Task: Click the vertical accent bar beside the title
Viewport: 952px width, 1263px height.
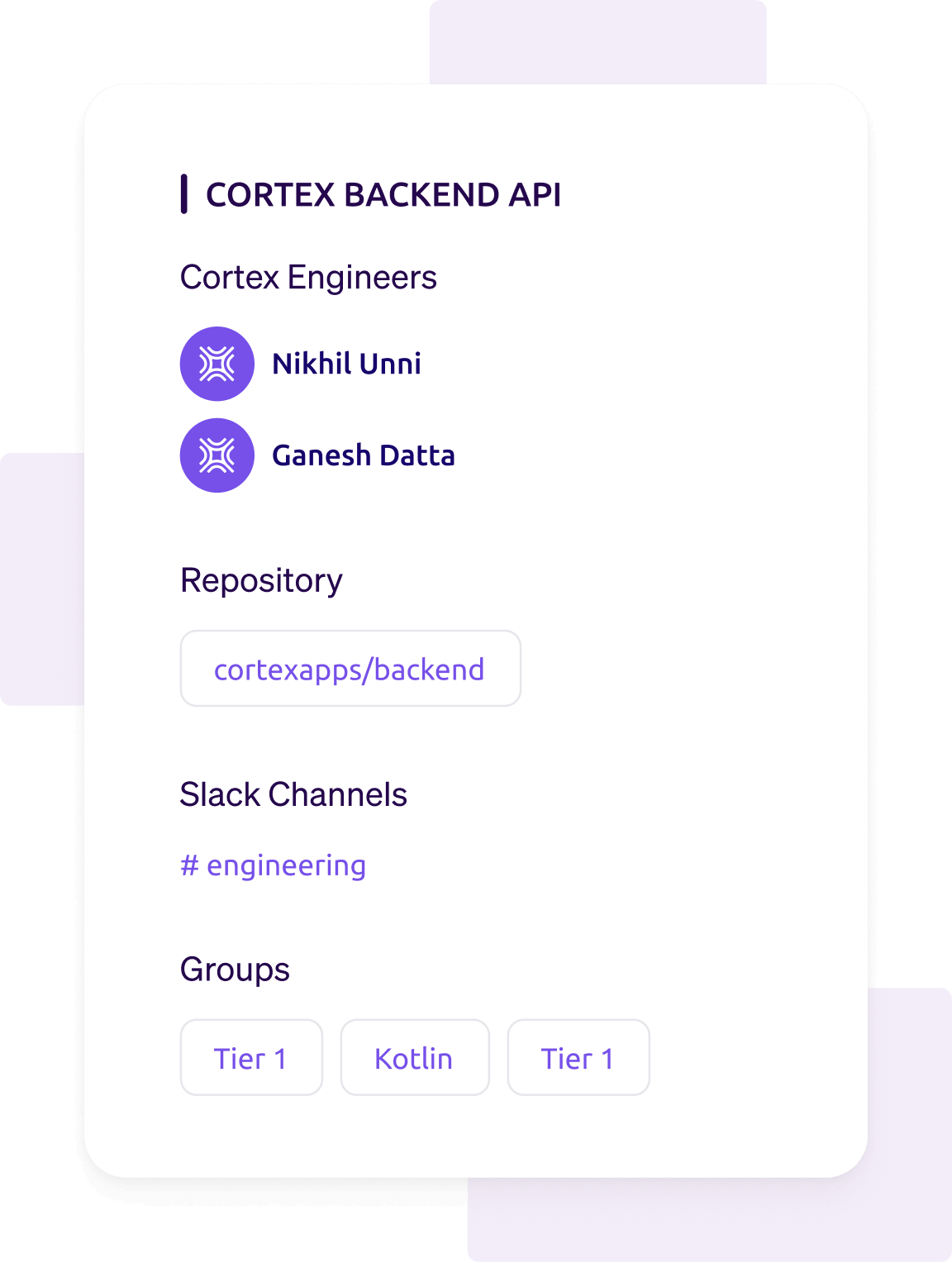Action: tap(184, 194)
